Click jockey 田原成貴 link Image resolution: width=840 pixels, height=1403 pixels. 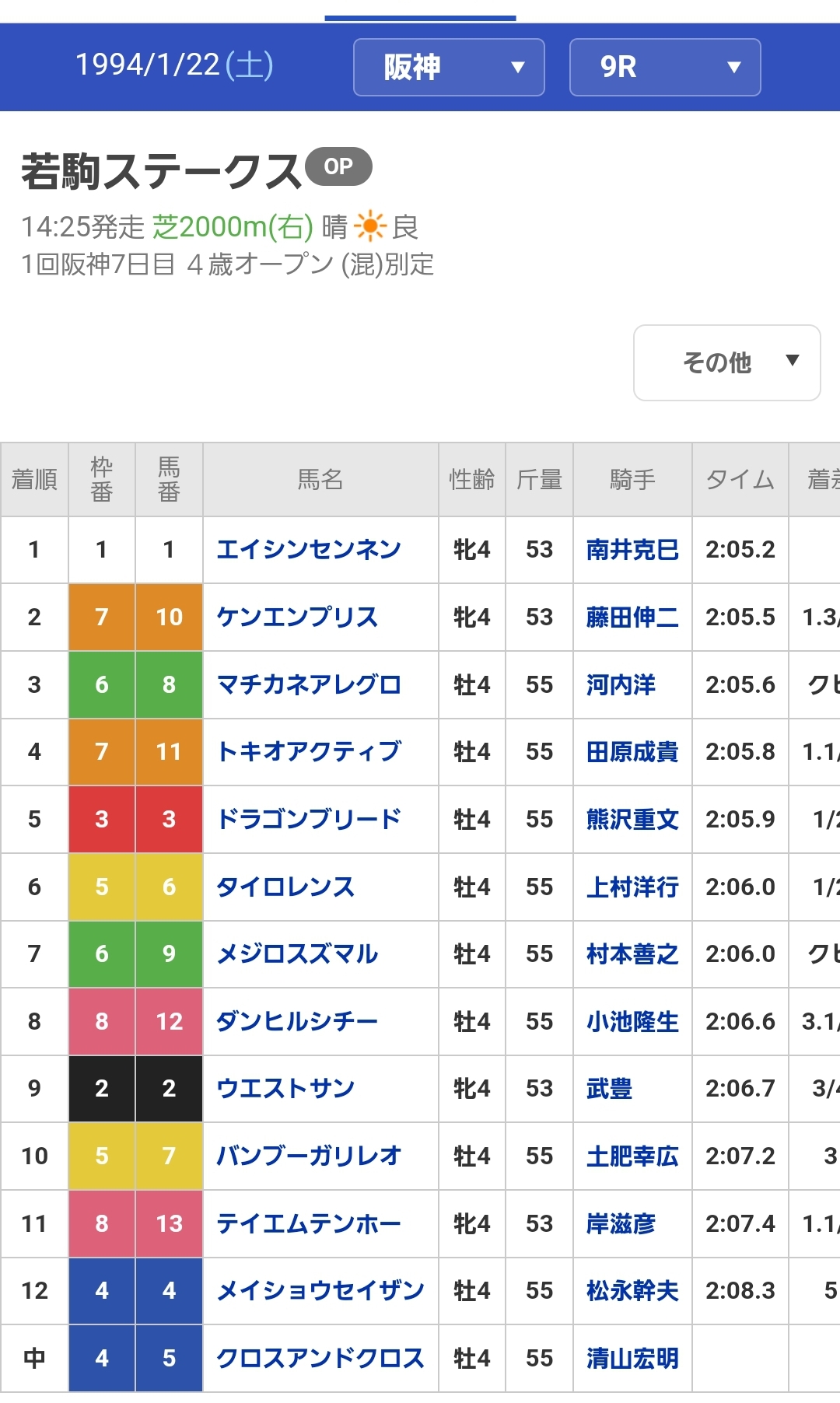point(632,752)
